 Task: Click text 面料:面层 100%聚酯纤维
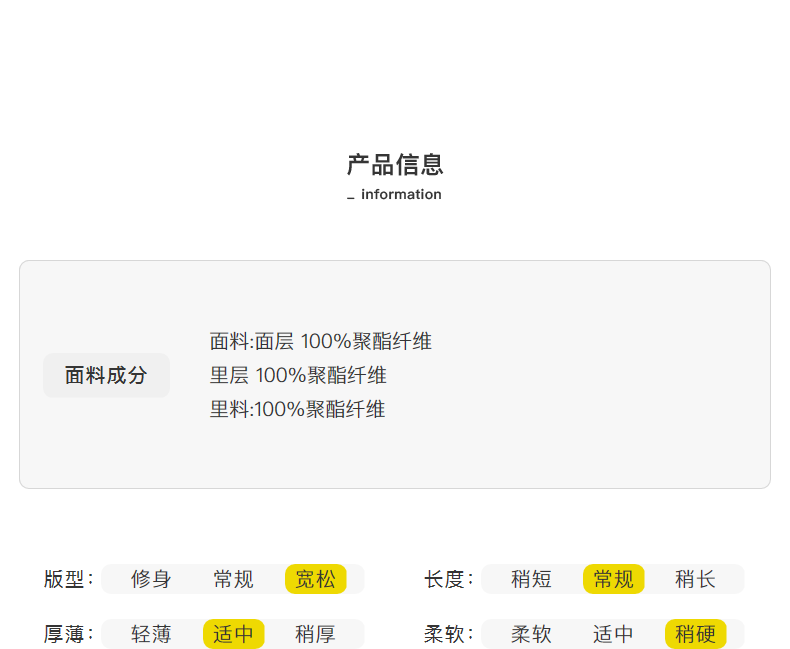[320, 342]
